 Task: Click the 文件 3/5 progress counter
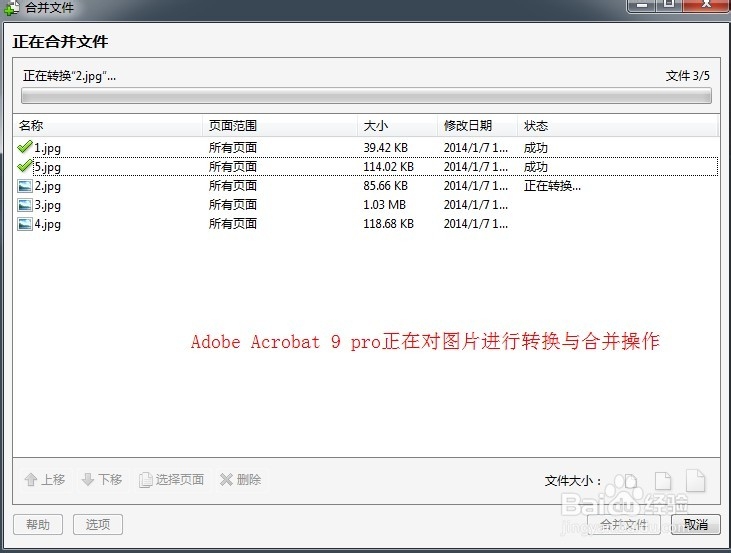pos(688,76)
